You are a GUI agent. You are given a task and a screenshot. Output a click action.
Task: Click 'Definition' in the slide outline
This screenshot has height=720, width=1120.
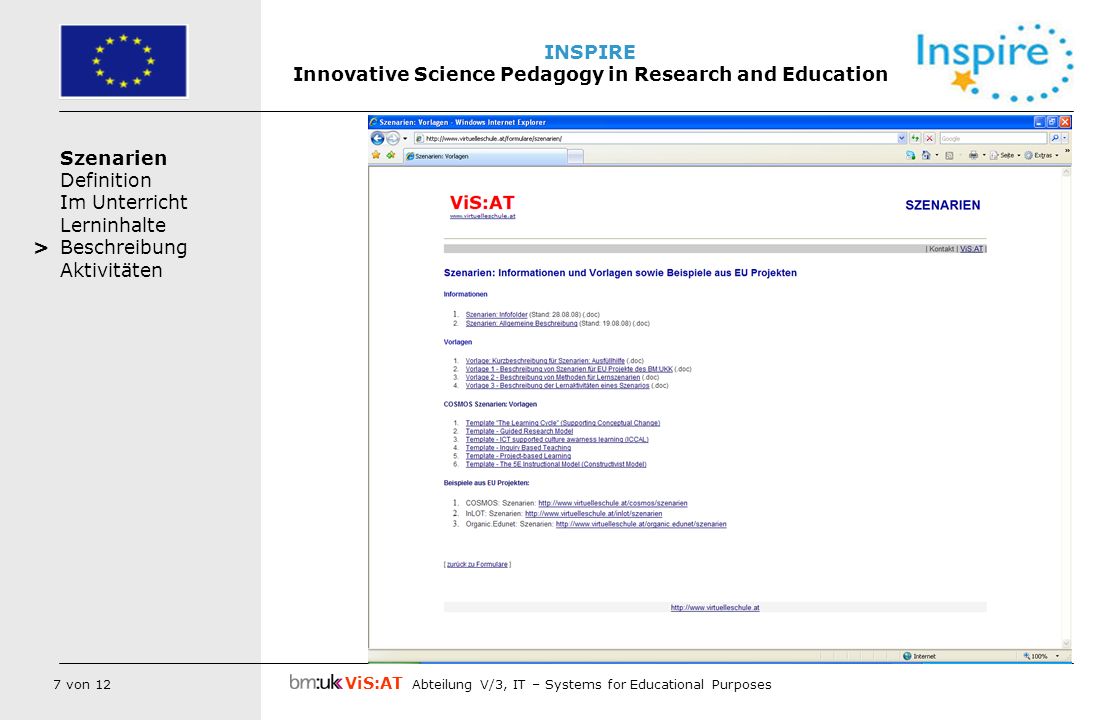tap(106, 180)
